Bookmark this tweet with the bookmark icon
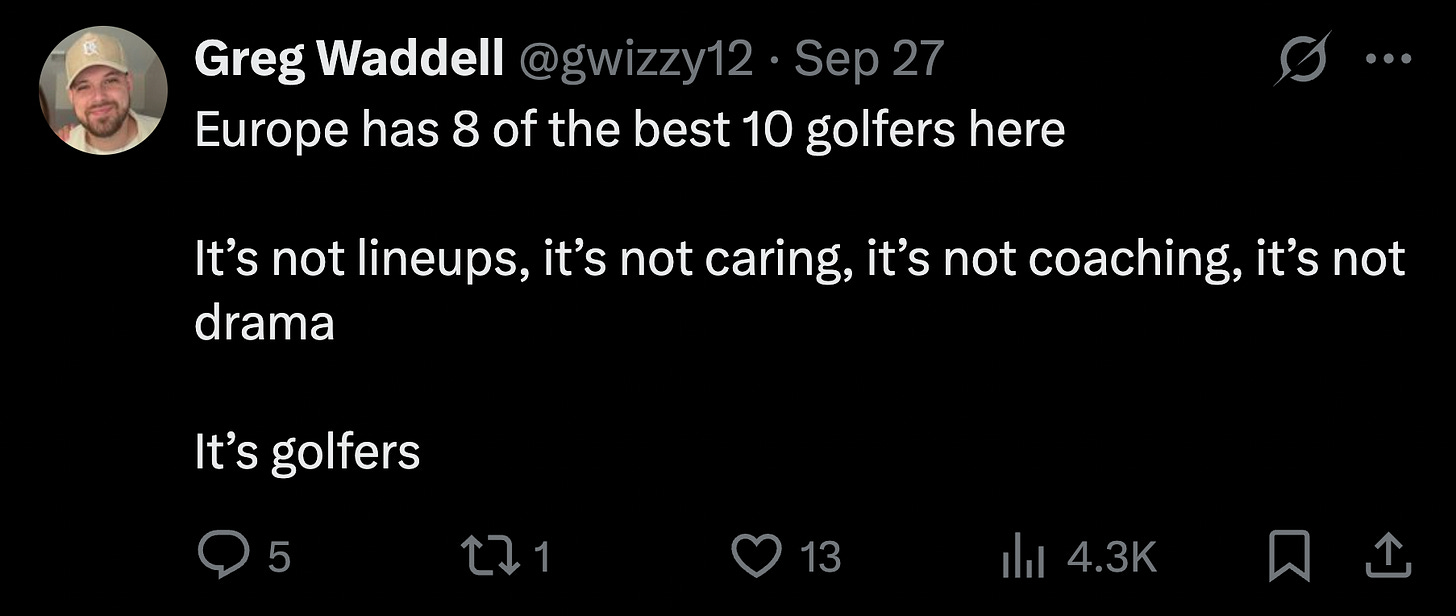 [1291, 557]
